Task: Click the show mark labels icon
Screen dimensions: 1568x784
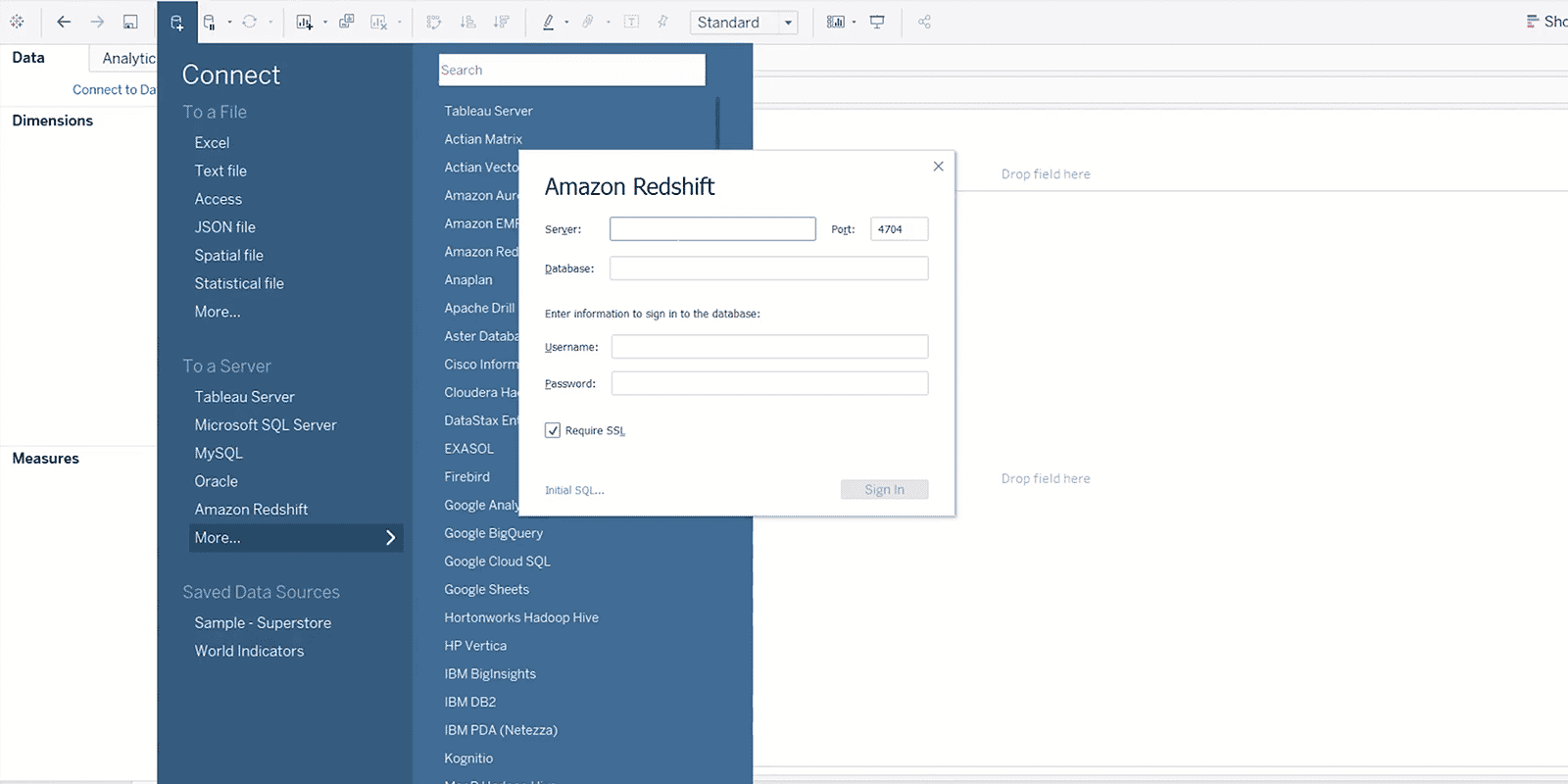Action: click(632, 22)
